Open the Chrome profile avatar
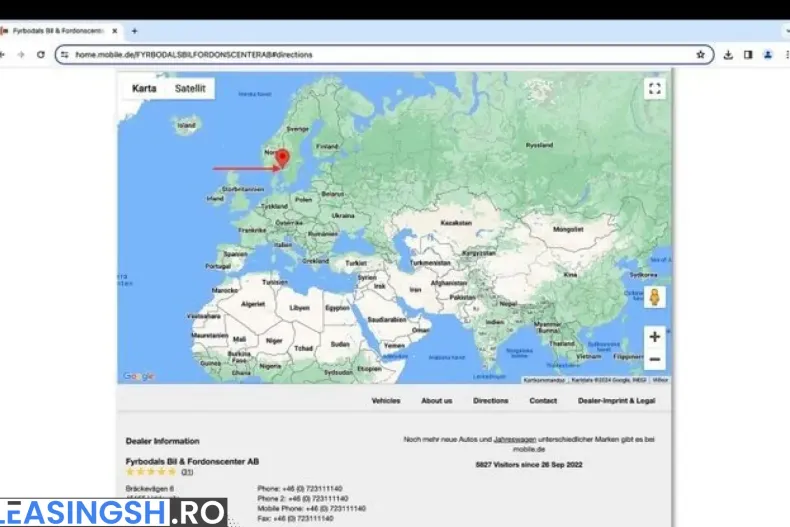The image size is (790, 527). pos(767,54)
